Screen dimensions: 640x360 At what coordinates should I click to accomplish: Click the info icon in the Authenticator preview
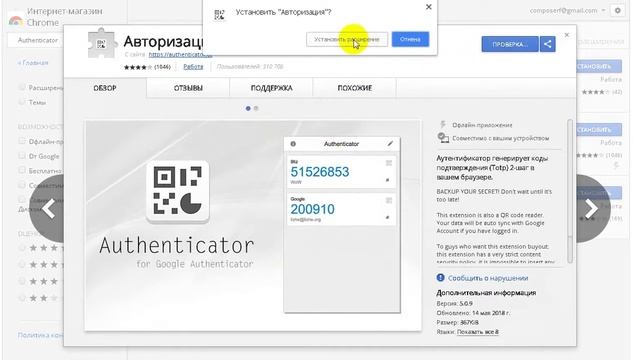click(293, 144)
